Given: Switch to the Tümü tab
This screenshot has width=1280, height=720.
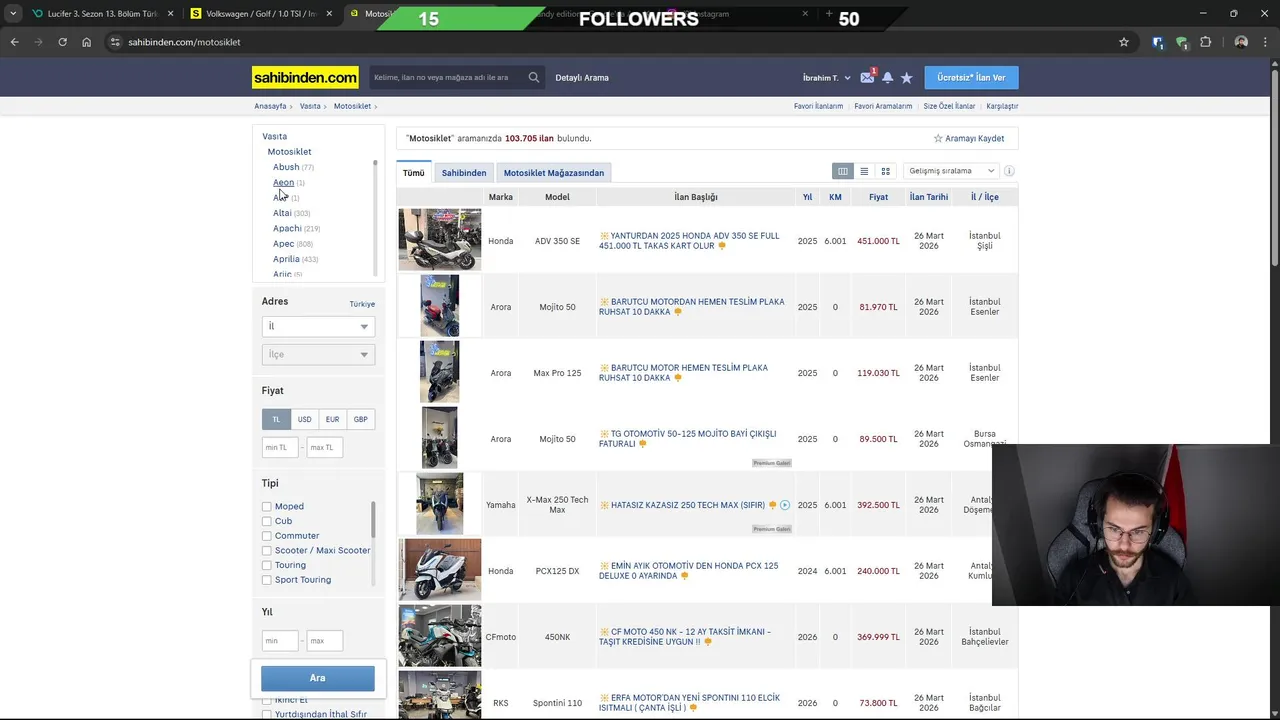Looking at the screenshot, I should point(414,173).
